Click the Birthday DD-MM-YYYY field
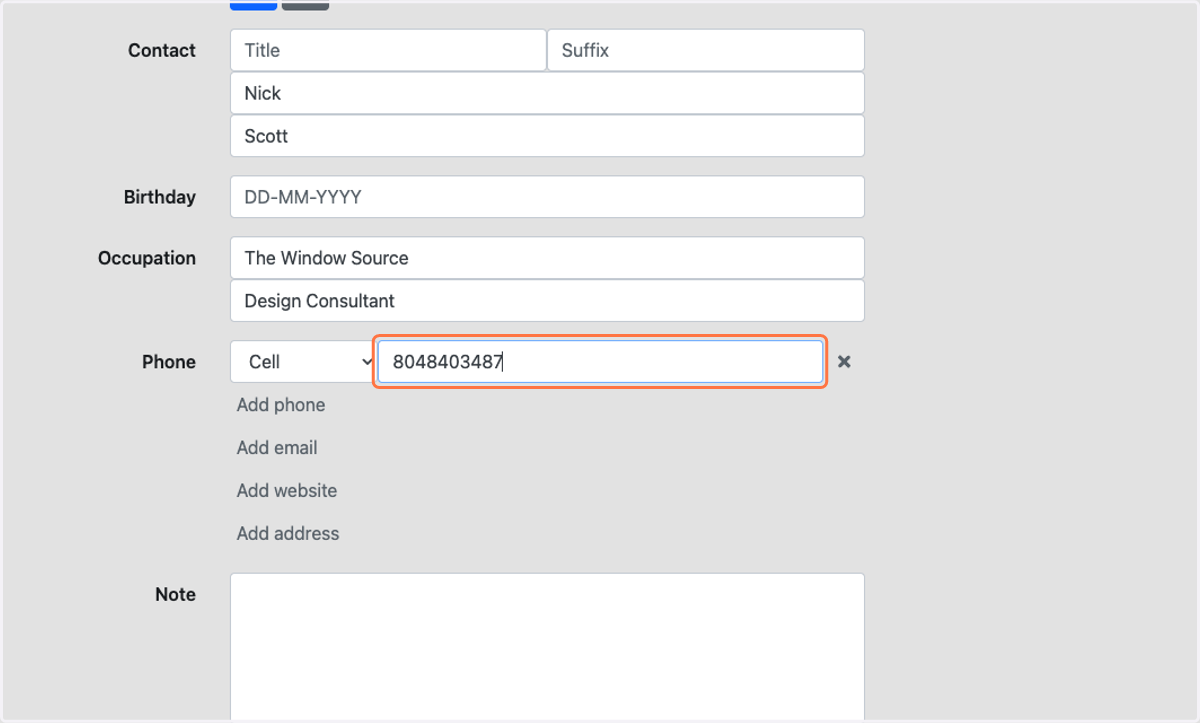 pyautogui.click(x=547, y=197)
